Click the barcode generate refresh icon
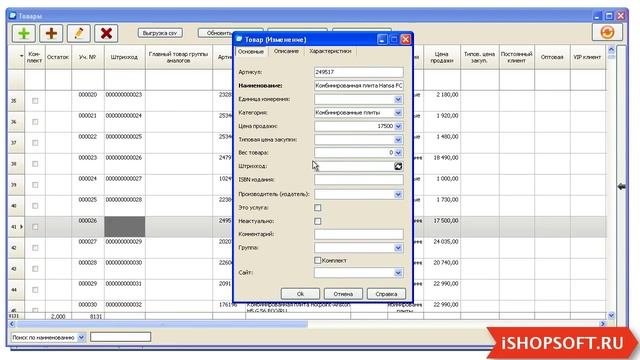The height and width of the screenshot is (360, 640). coord(398,166)
